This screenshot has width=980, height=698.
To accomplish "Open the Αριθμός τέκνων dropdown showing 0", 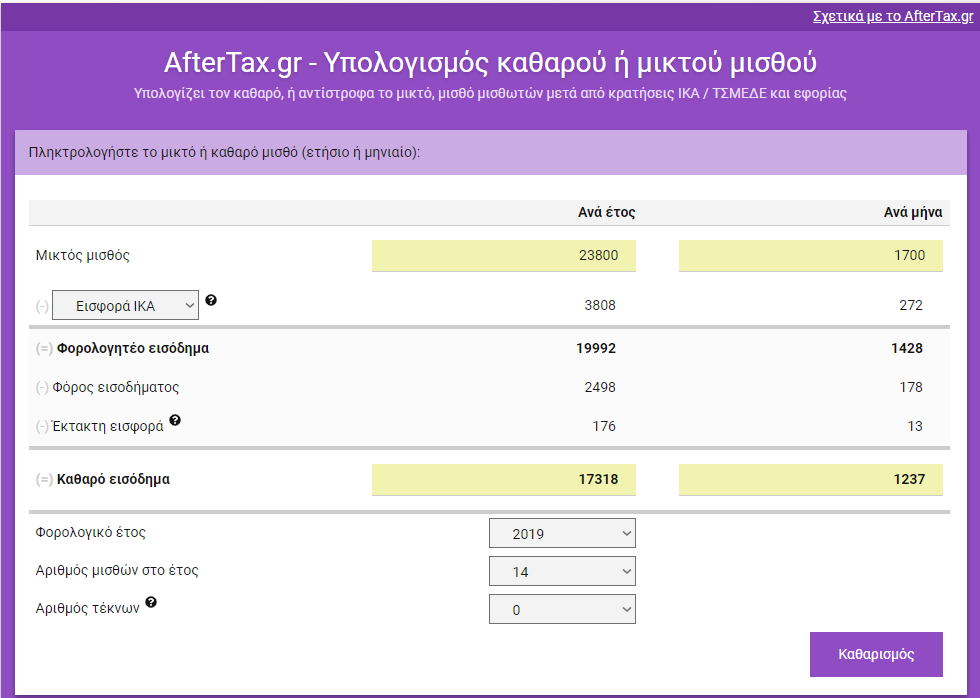I will [562, 609].
